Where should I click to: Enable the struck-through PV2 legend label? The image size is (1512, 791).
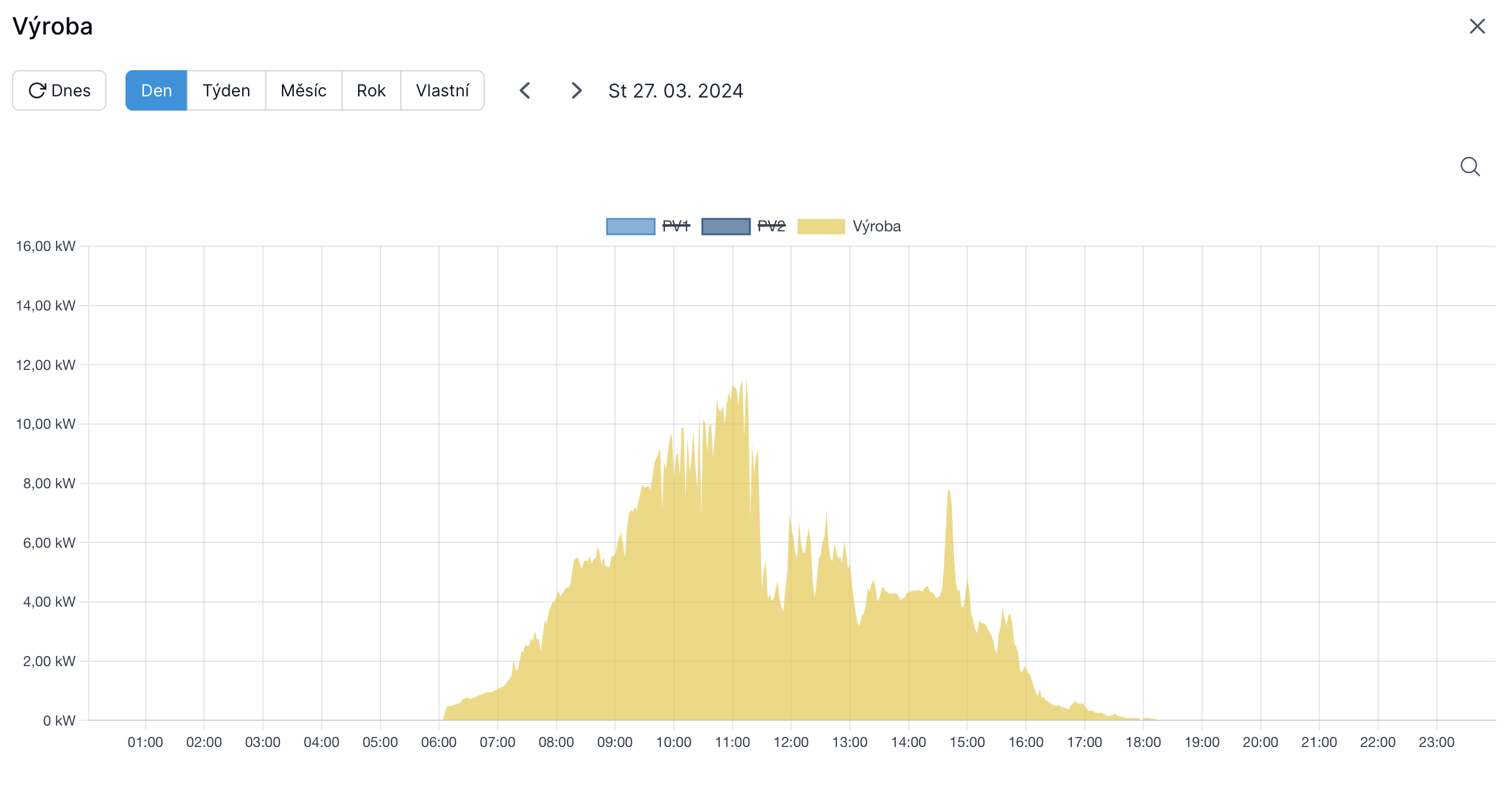(x=771, y=227)
